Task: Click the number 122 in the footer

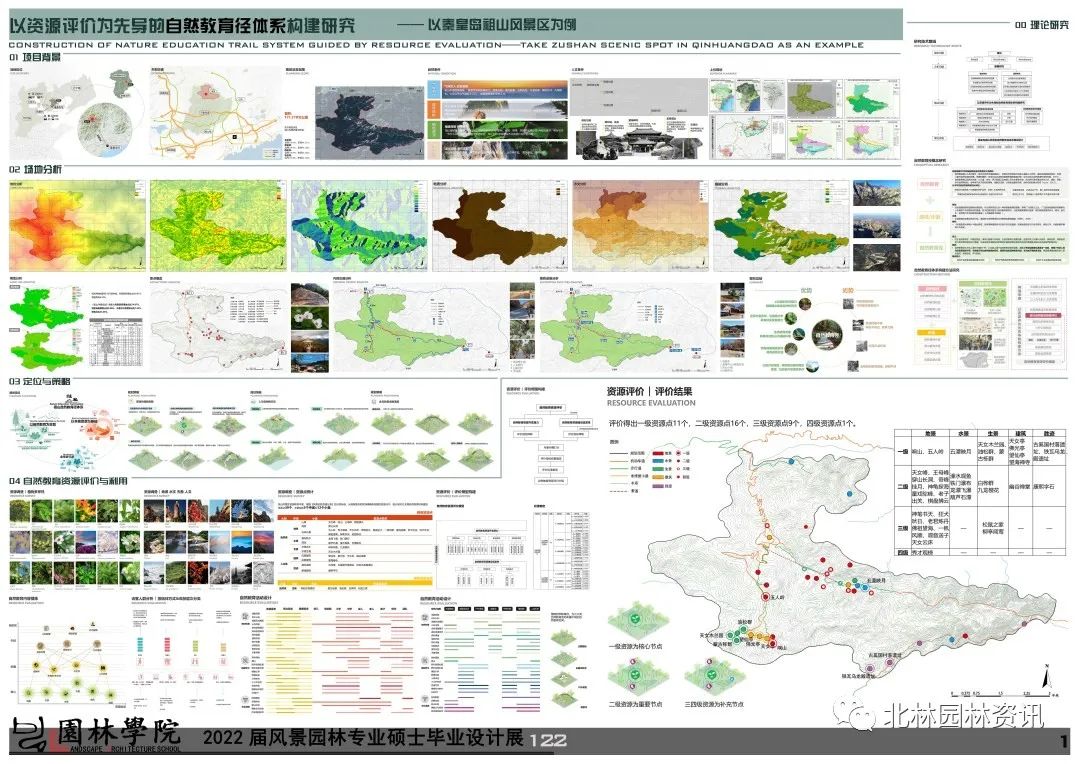Action: [x=549, y=741]
